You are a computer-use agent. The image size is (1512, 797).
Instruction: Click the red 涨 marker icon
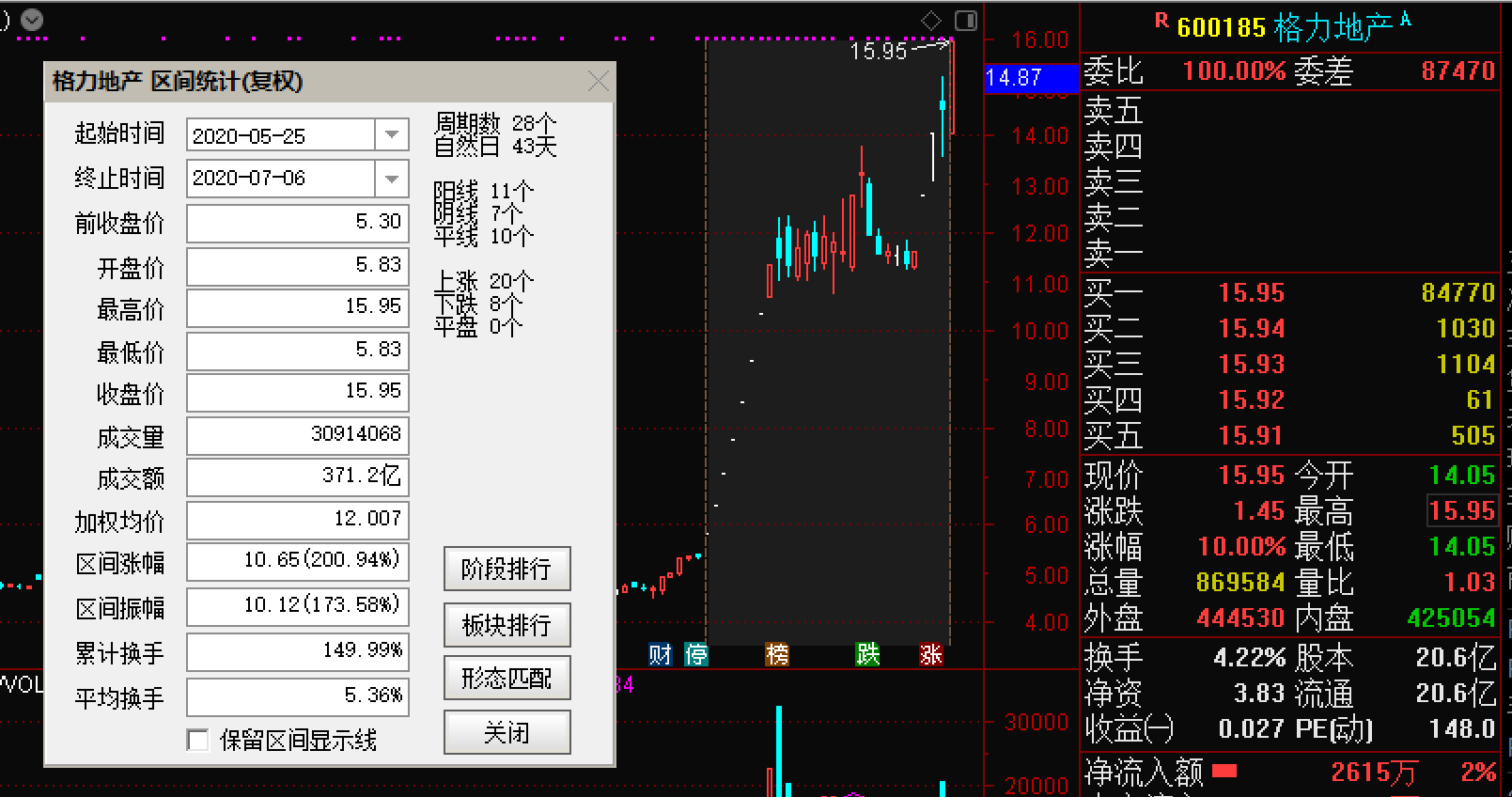(930, 654)
